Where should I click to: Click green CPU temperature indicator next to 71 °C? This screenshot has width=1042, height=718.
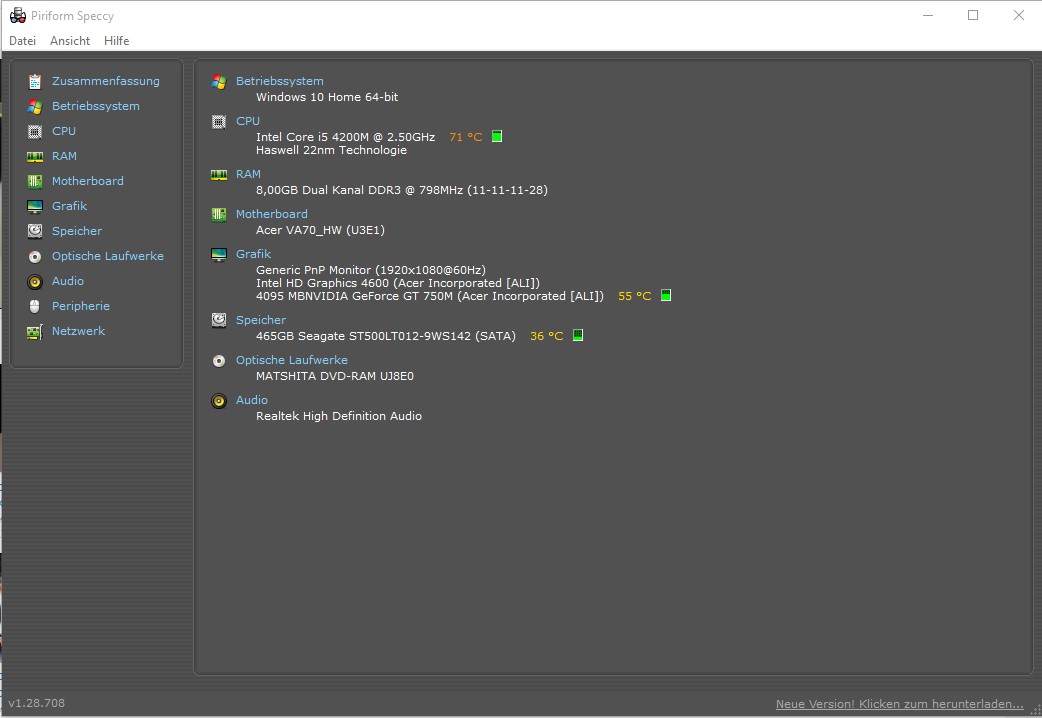tap(497, 136)
